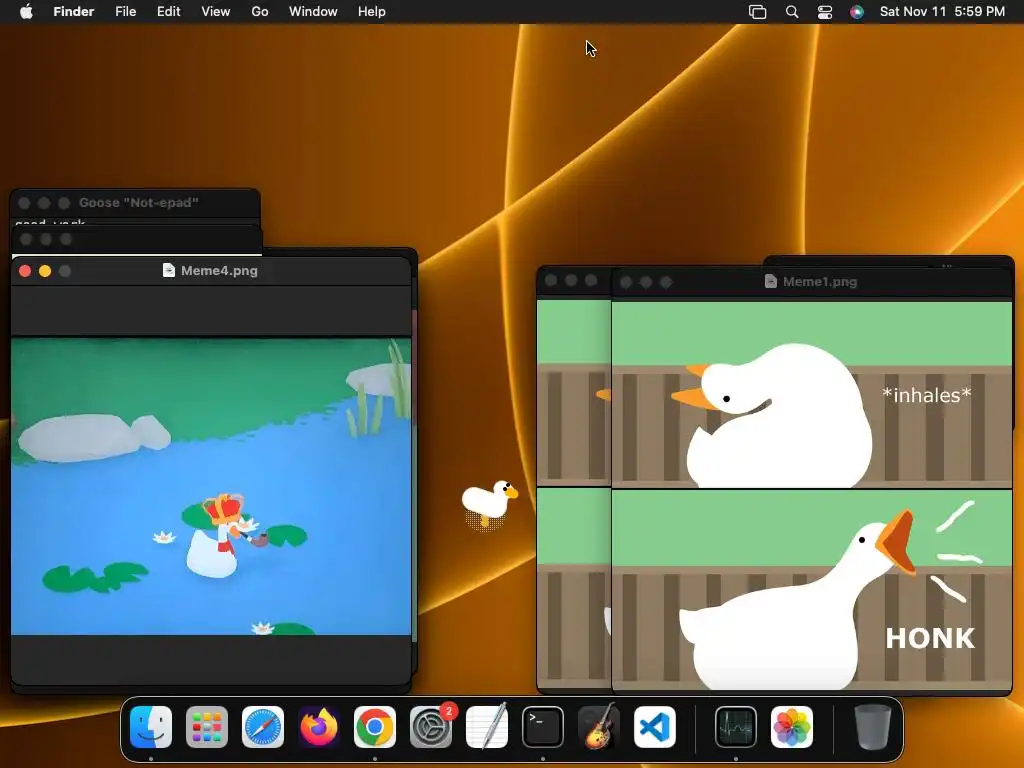
Task: Open Finder from the Dock
Action: [x=151, y=727]
